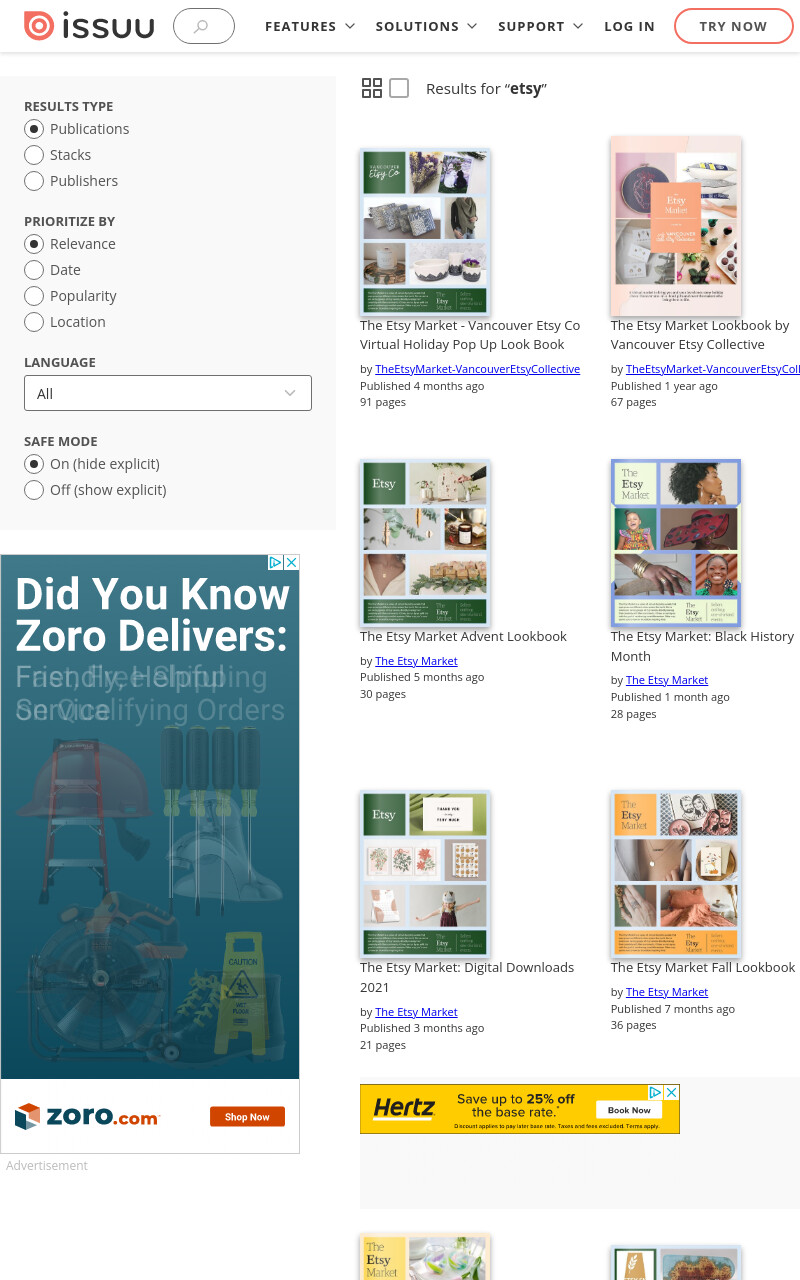Screen dimensions: 800x1280
Task: Open The Etsy Market publisher link under Advent Lookbook
Action: [416, 661]
